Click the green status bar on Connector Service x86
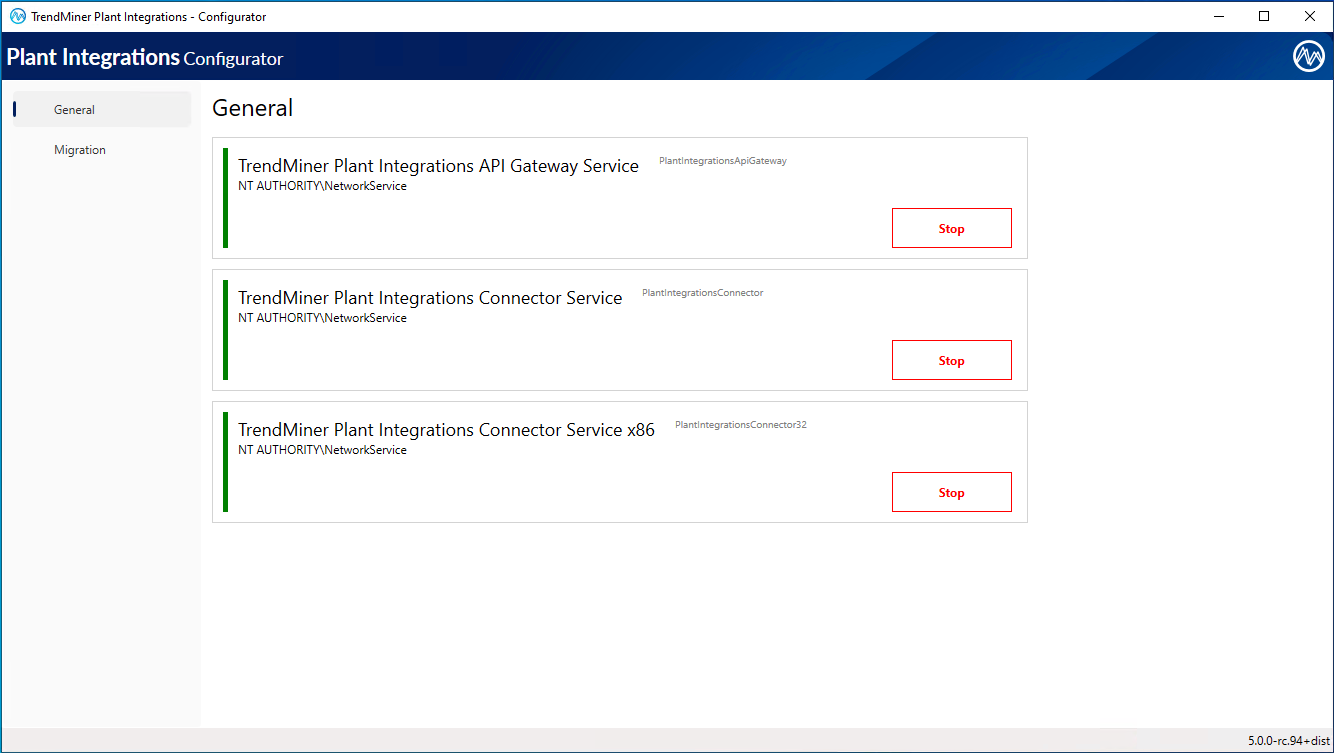 (226, 461)
